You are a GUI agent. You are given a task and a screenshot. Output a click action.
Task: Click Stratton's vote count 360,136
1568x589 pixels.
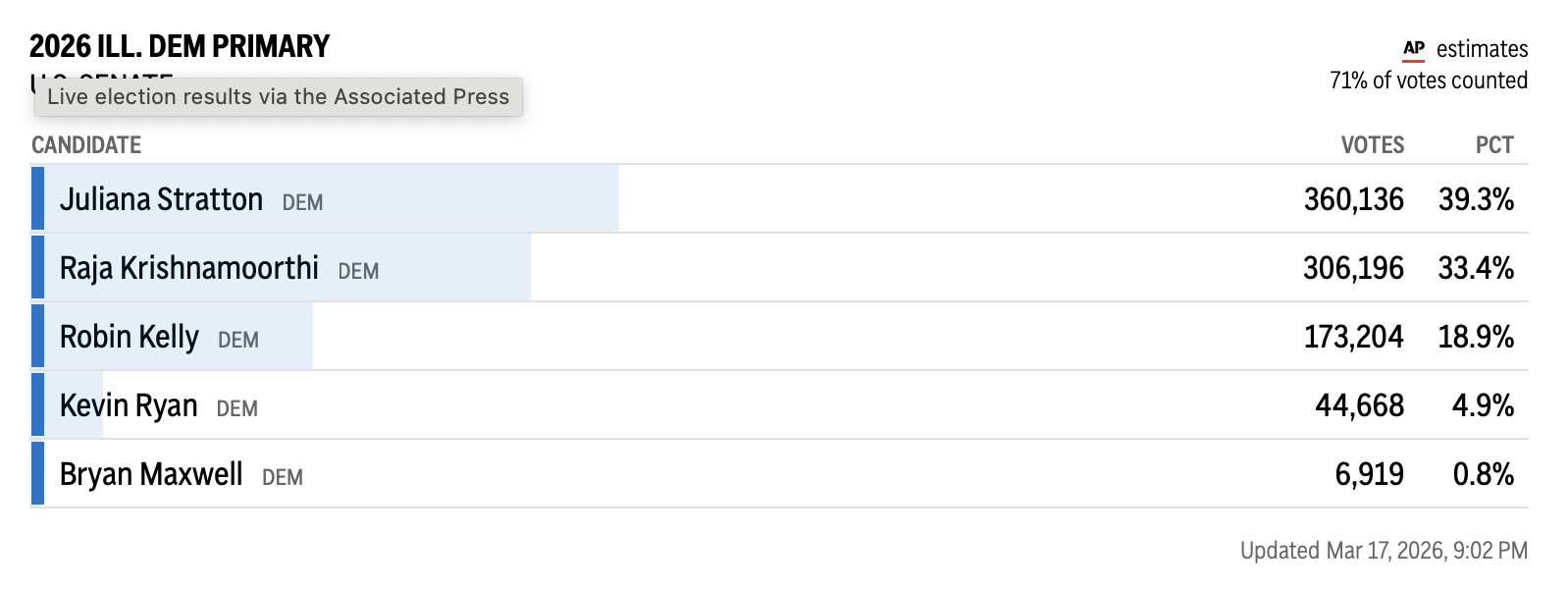point(1353,199)
